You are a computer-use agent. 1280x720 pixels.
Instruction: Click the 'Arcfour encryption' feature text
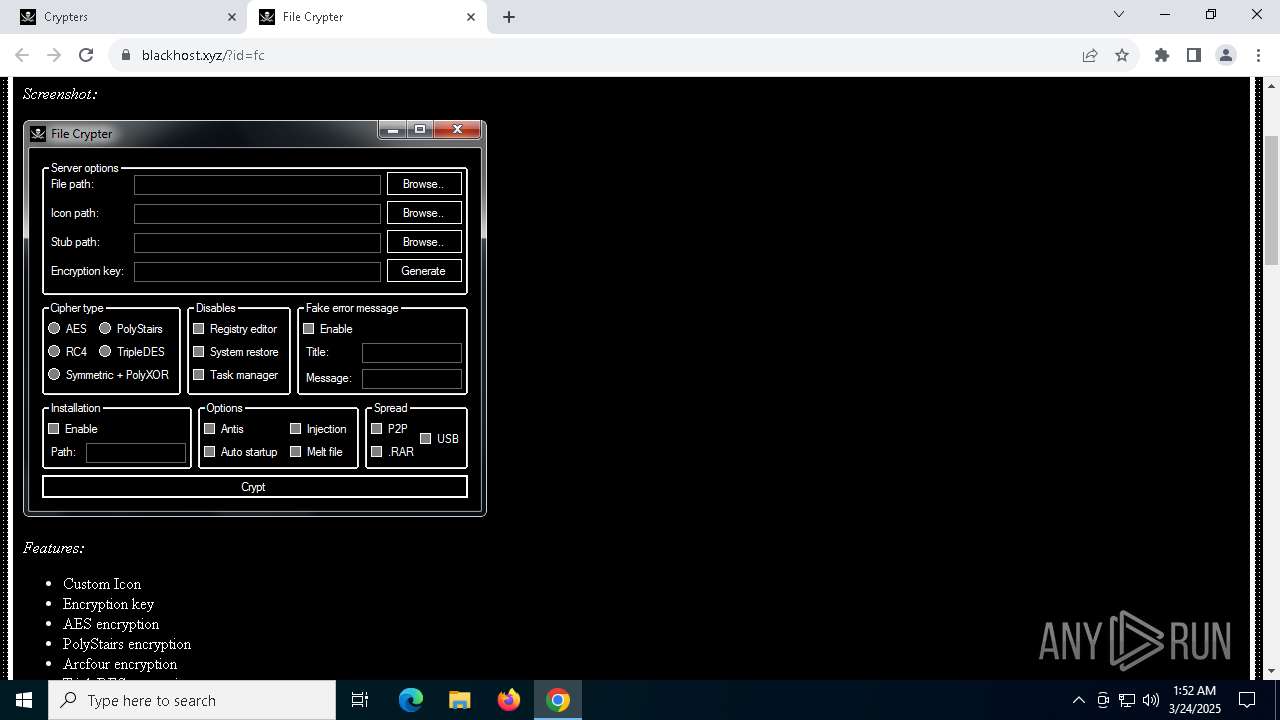click(120, 664)
